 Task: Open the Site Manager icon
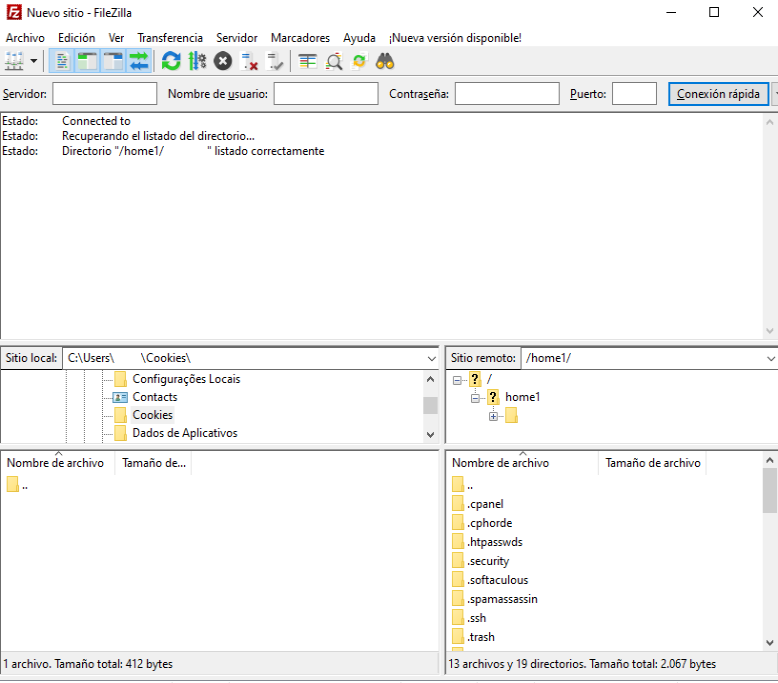(14, 62)
